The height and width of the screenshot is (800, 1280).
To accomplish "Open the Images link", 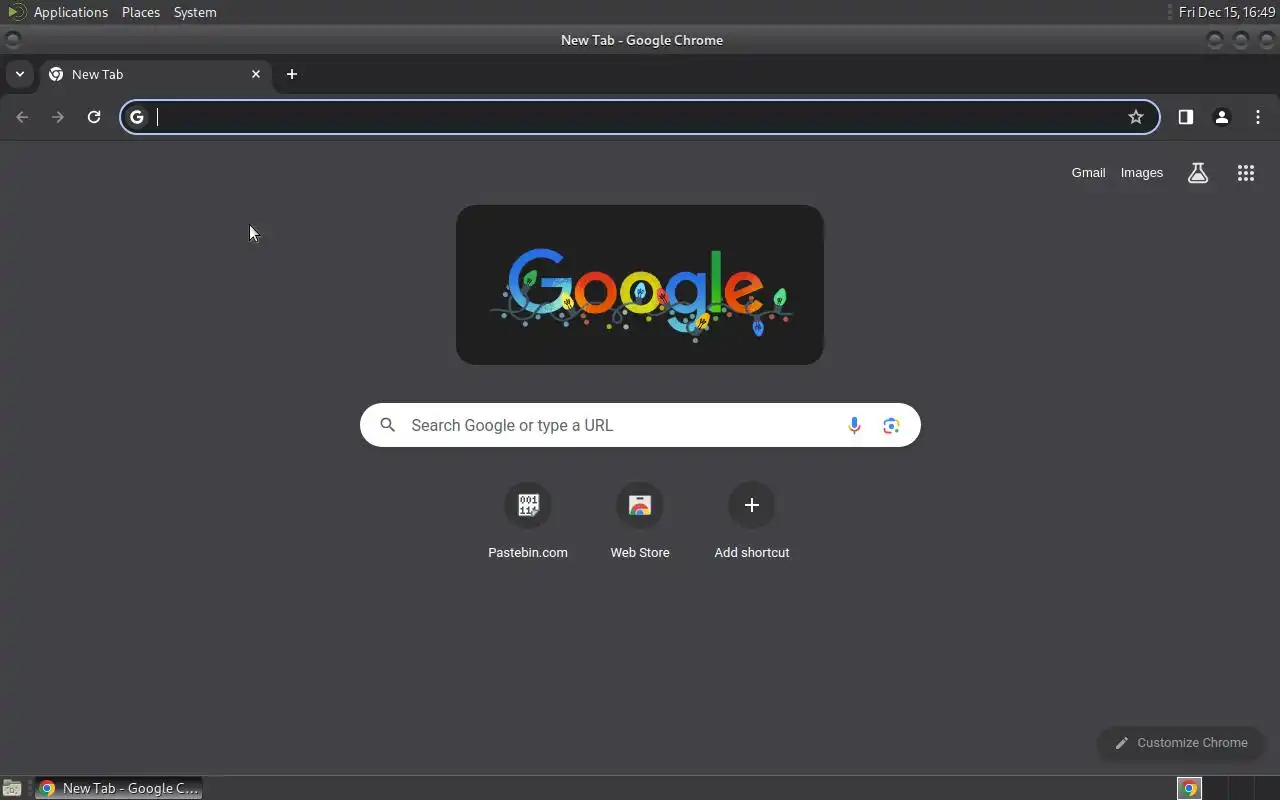I will coord(1142,173).
